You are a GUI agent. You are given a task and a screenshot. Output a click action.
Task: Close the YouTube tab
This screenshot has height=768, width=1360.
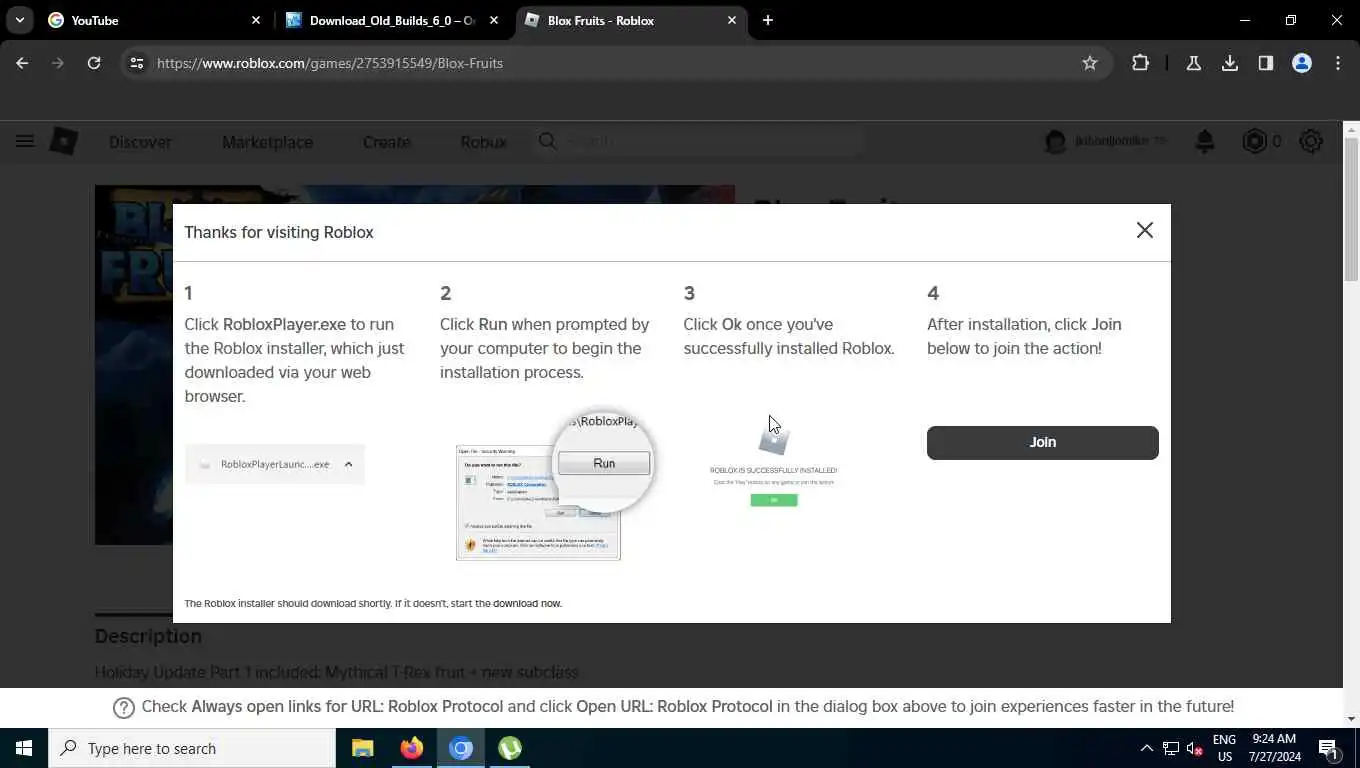pos(255,20)
